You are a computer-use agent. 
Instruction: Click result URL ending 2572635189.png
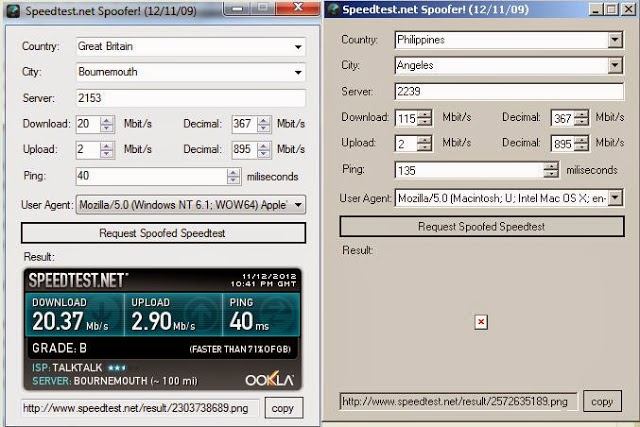point(458,402)
